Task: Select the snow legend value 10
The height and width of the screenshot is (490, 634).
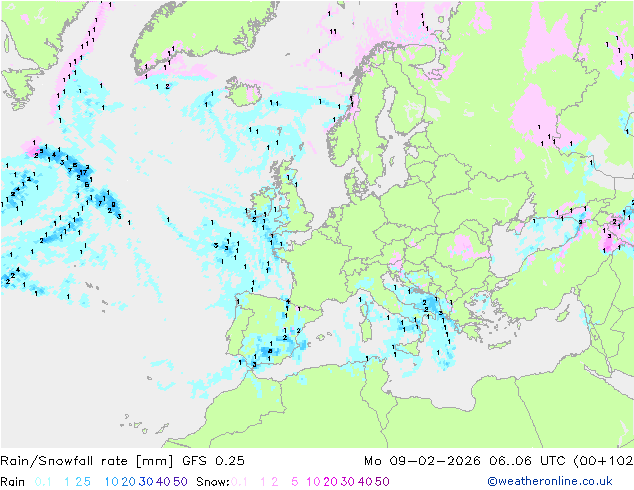Action: coord(313,482)
